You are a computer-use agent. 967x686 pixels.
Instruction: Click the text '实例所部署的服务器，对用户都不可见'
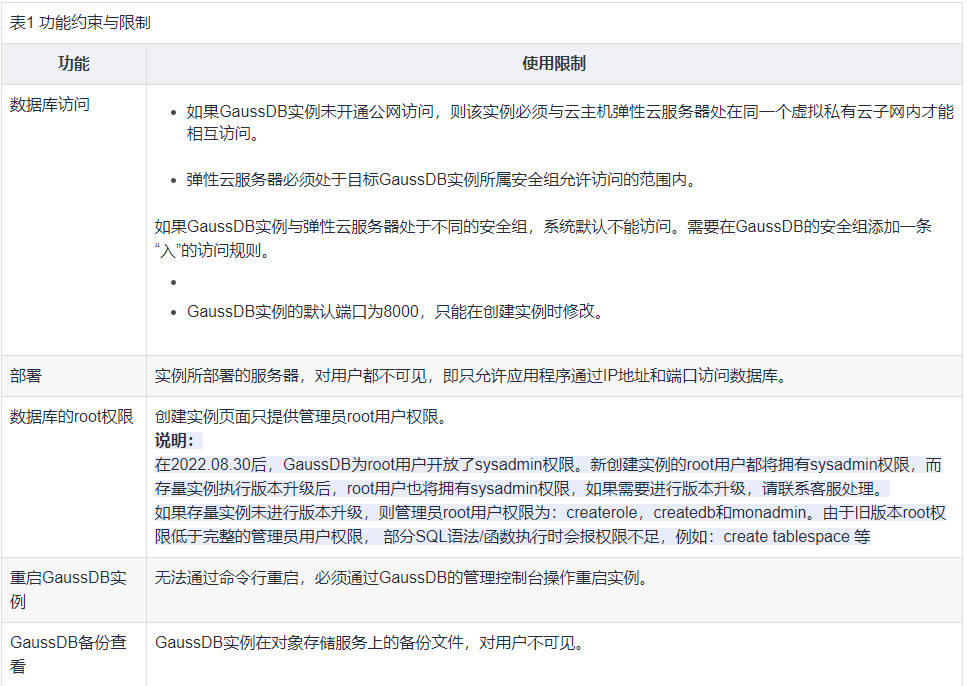(x=290, y=376)
